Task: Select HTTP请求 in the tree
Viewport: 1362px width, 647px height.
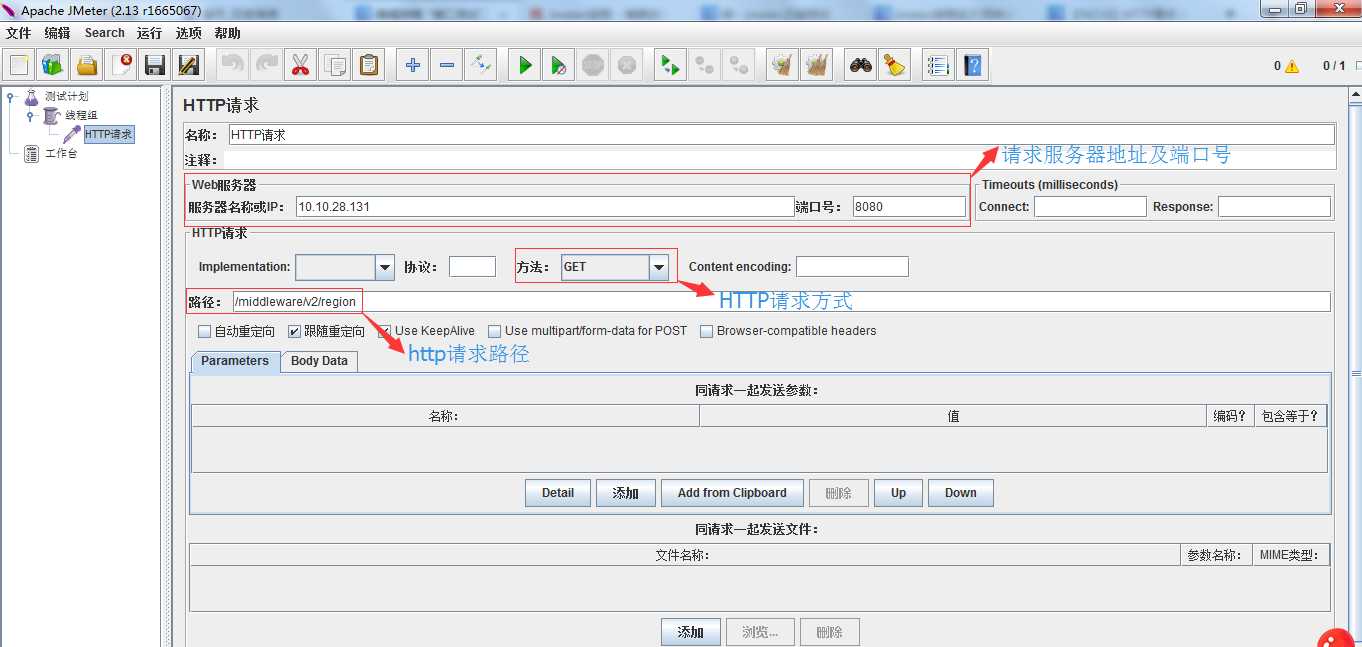Action: (108, 134)
